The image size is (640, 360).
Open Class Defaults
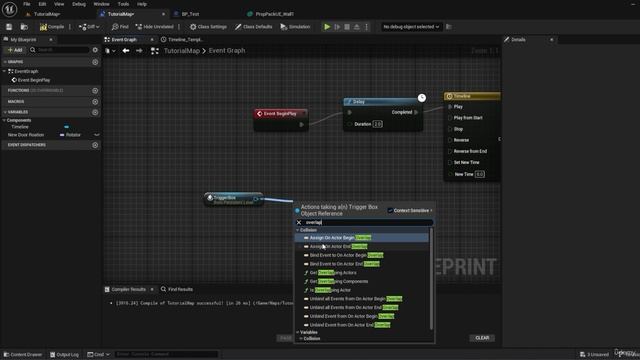[x=253, y=27]
